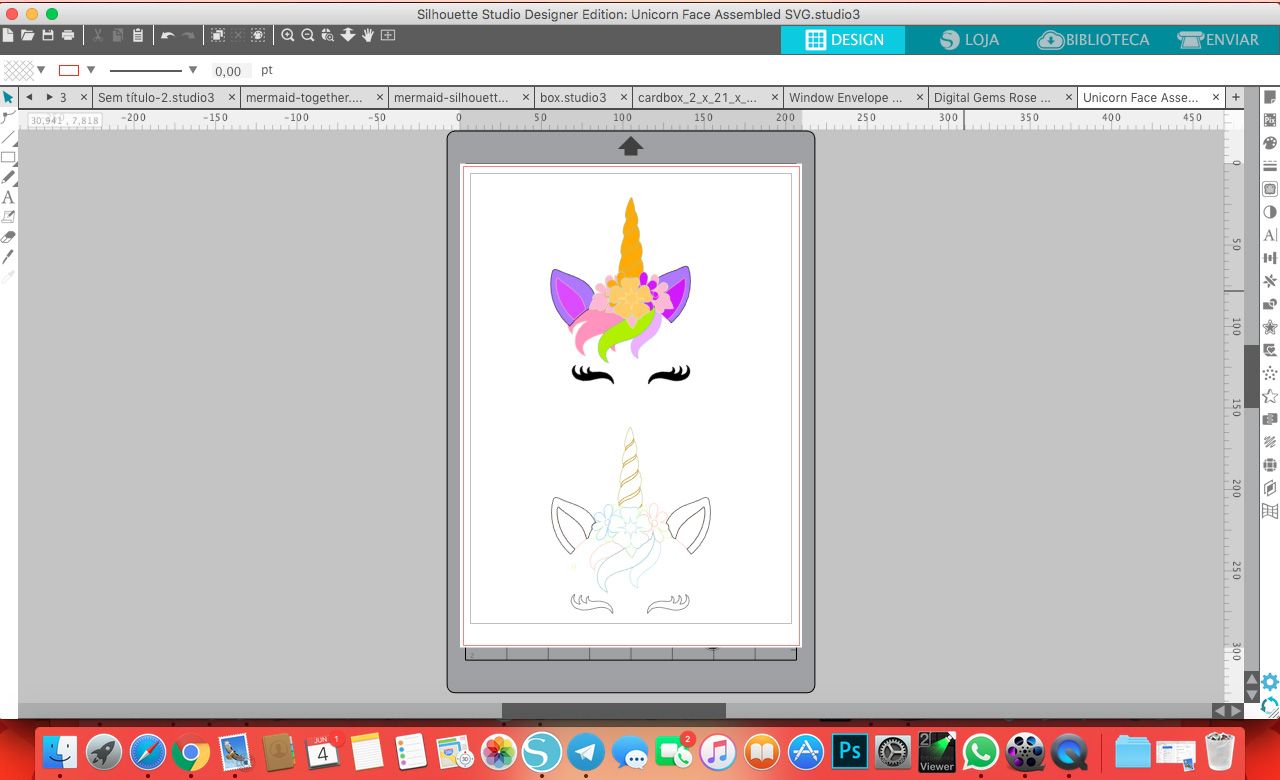This screenshot has width=1280, height=780.
Task: Click the Fit to Window icon
Action: click(388, 35)
